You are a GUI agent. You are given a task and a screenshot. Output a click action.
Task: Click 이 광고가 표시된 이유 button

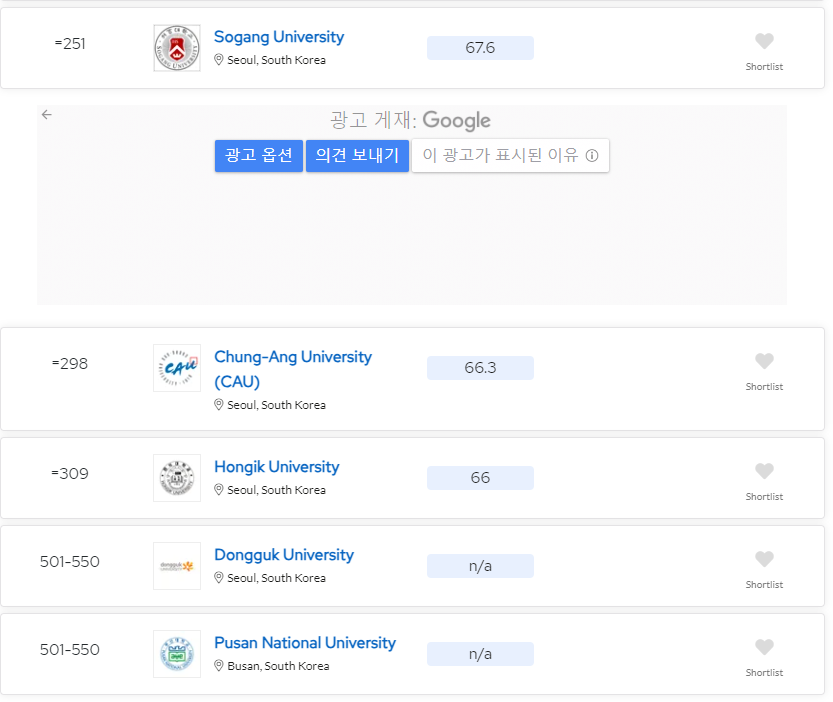[511, 156]
